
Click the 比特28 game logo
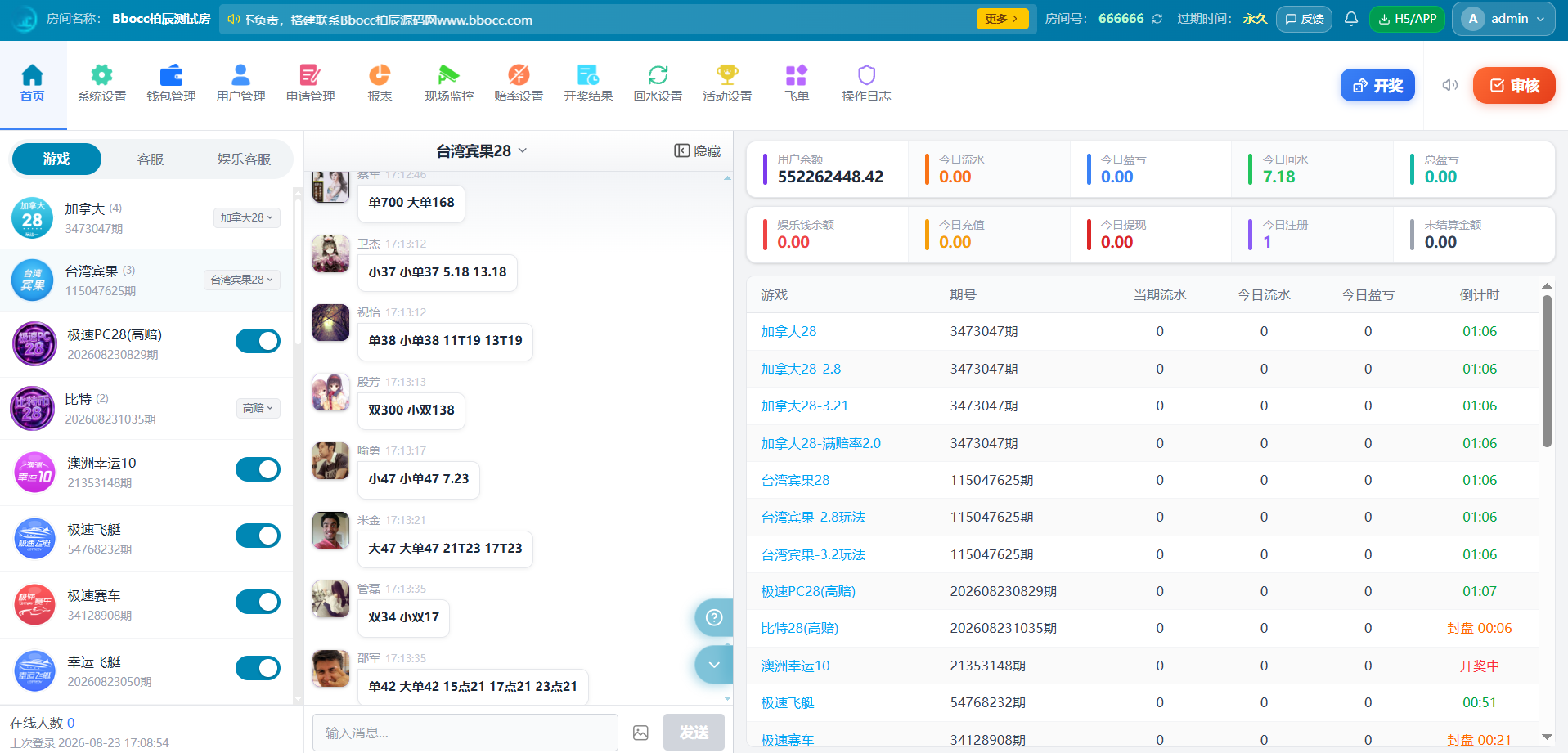tap(33, 408)
